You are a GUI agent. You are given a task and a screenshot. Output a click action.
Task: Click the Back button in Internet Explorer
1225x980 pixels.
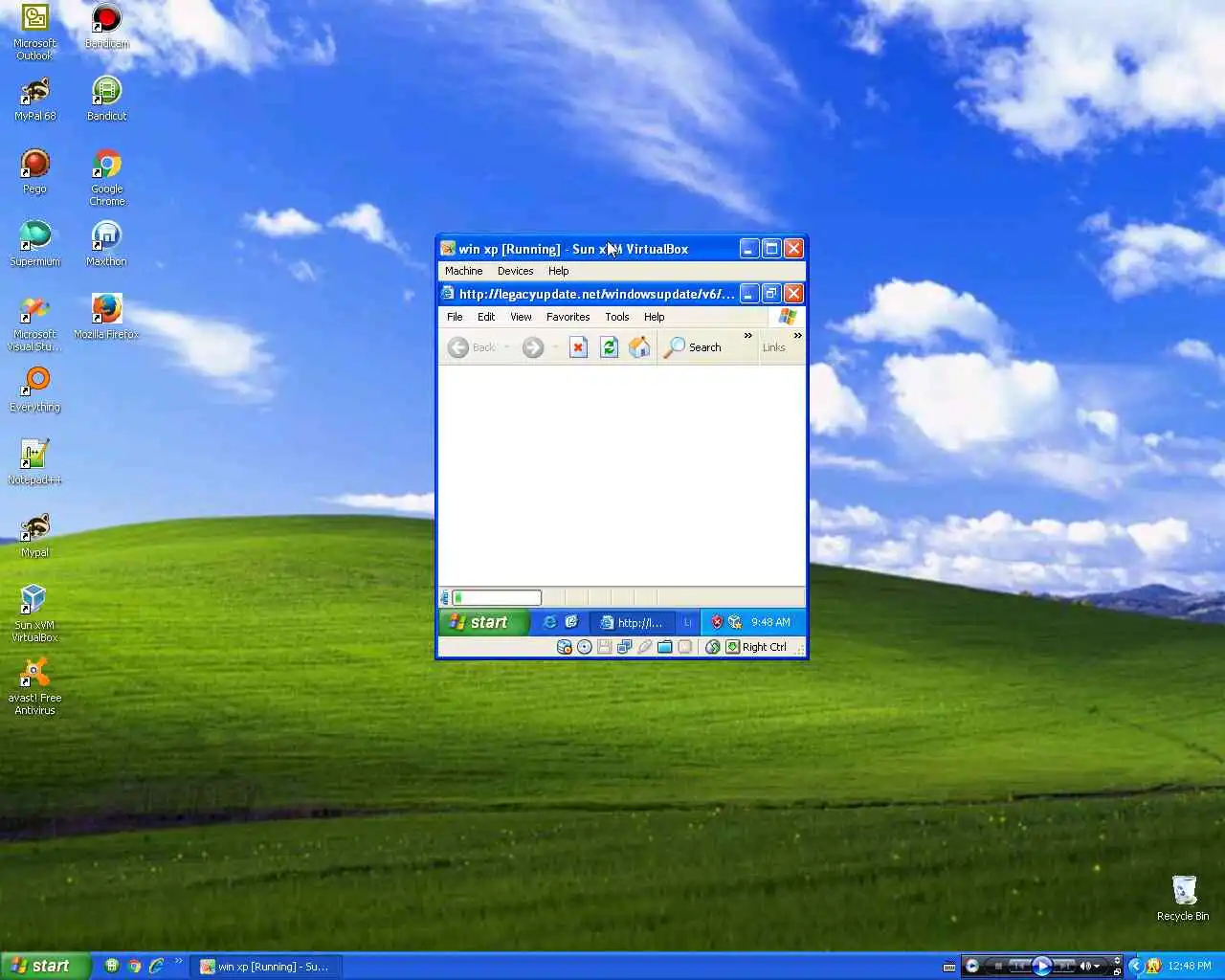472,347
